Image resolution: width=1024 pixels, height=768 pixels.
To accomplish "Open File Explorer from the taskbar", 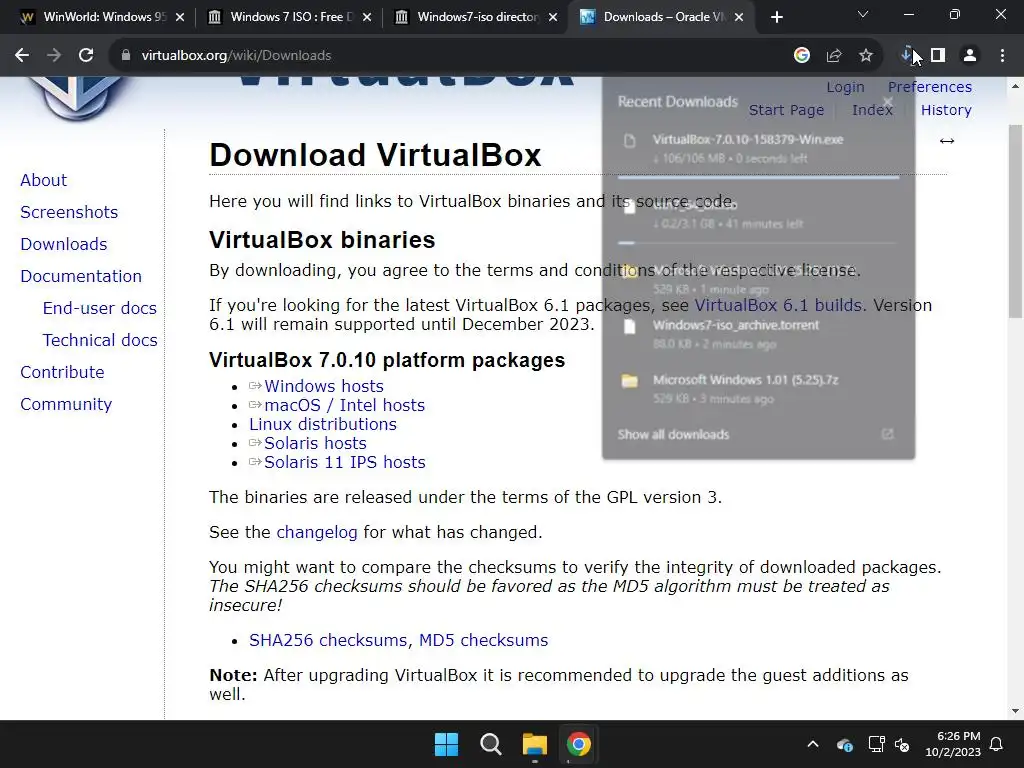I will [x=534, y=744].
